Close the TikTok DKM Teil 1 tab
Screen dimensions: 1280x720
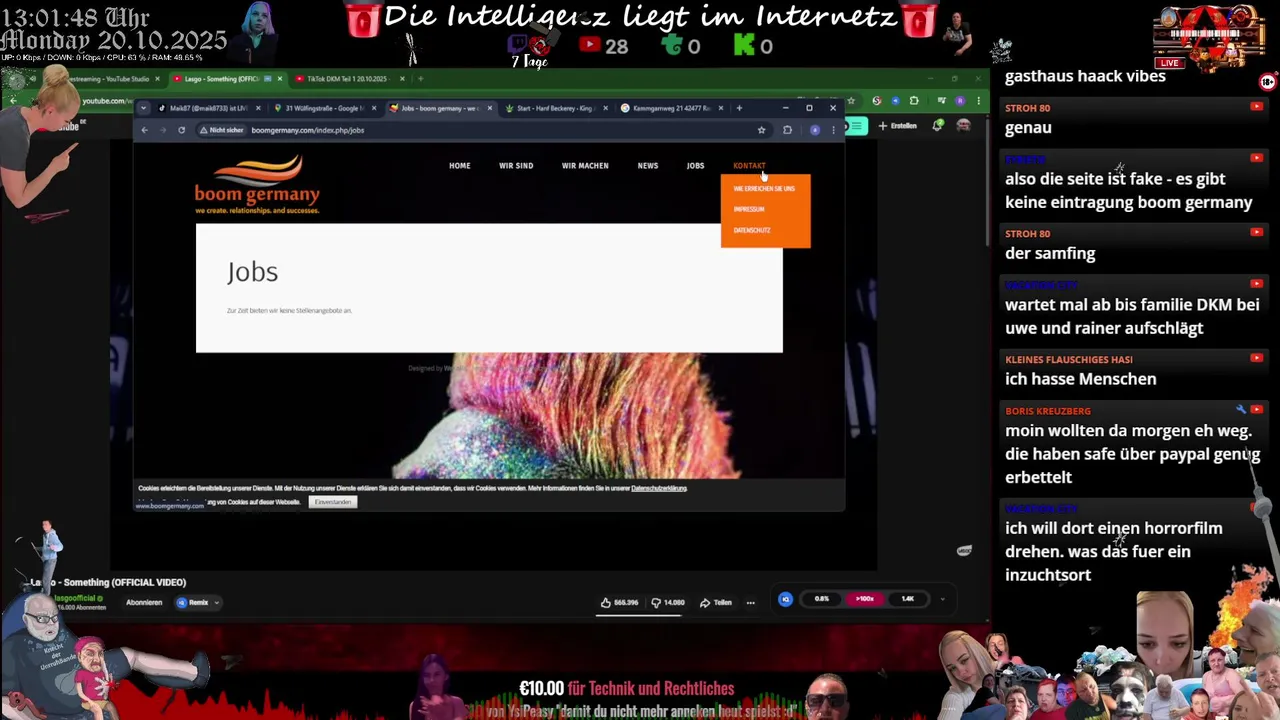402,79
